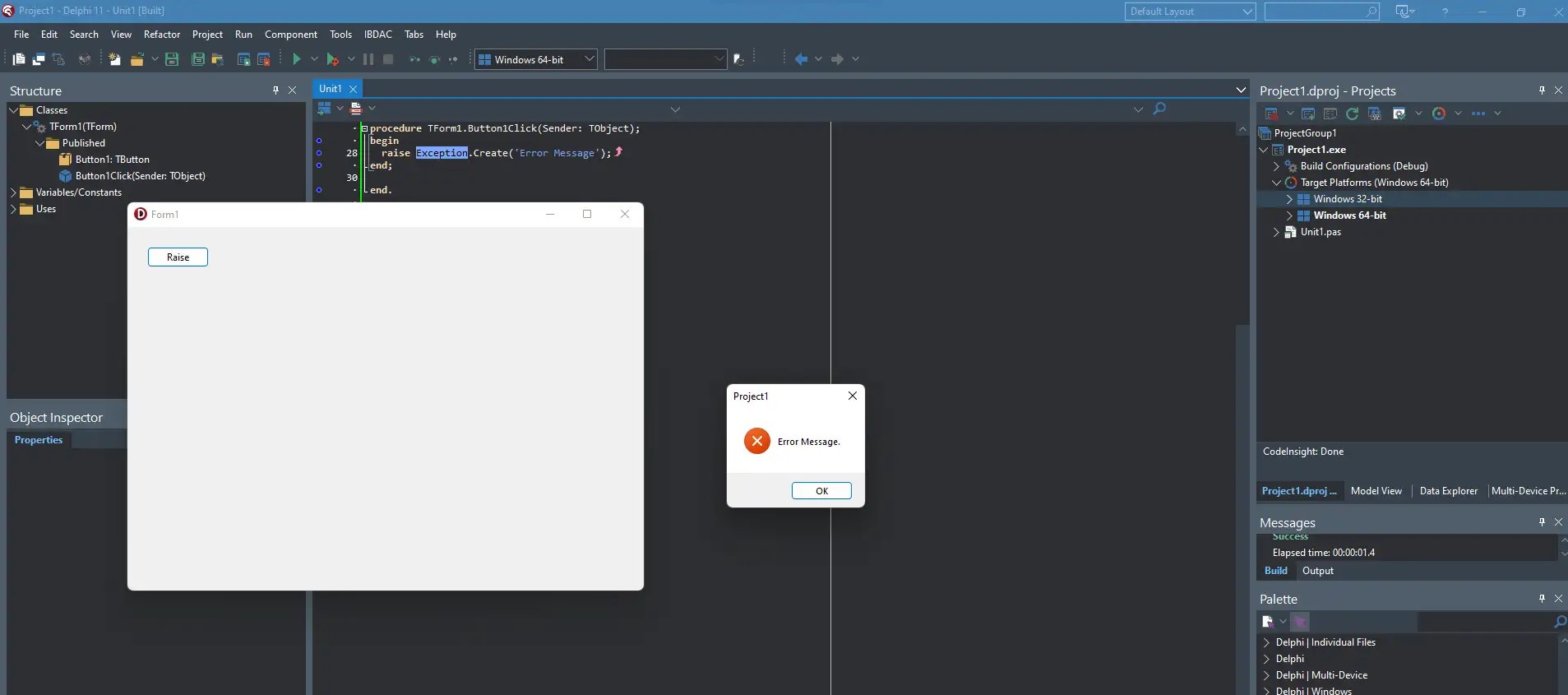Image resolution: width=1568 pixels, height=695 pixels.
Task: Pause the running program
Action: [368, 58]
